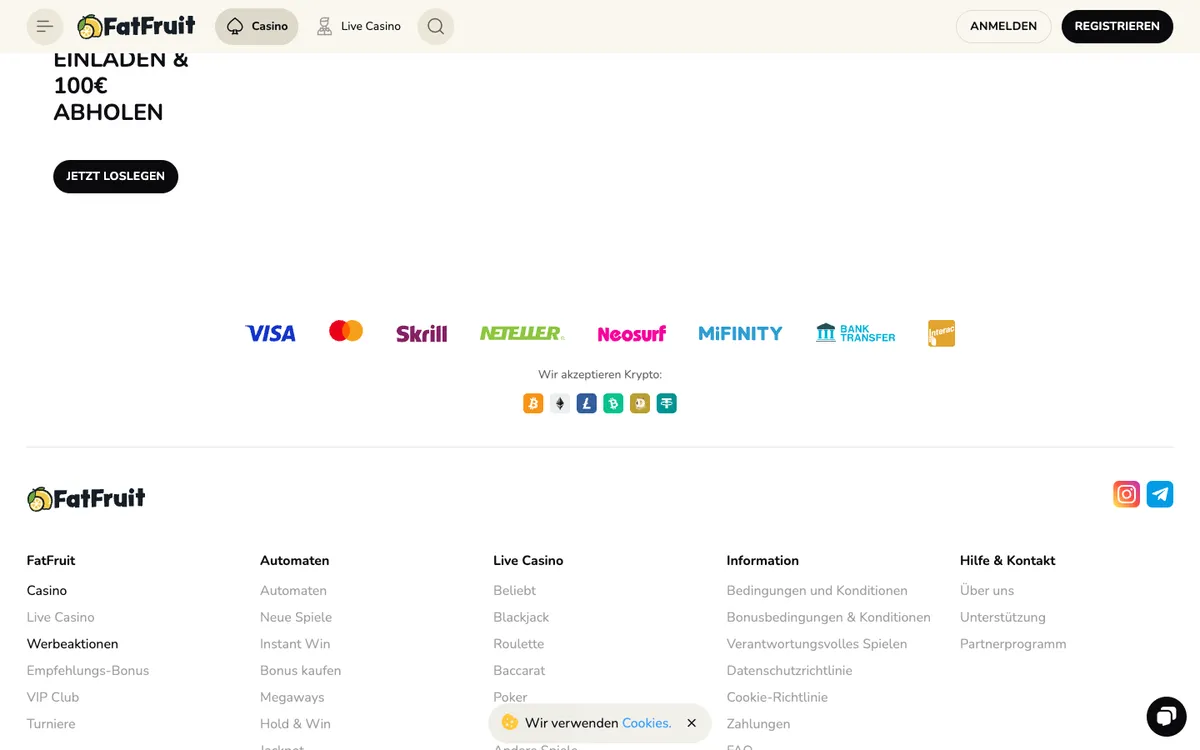Screen dimensions: 1200x750
Task: Click the Mastercard payment logo
Action: (x=346, y=331)
